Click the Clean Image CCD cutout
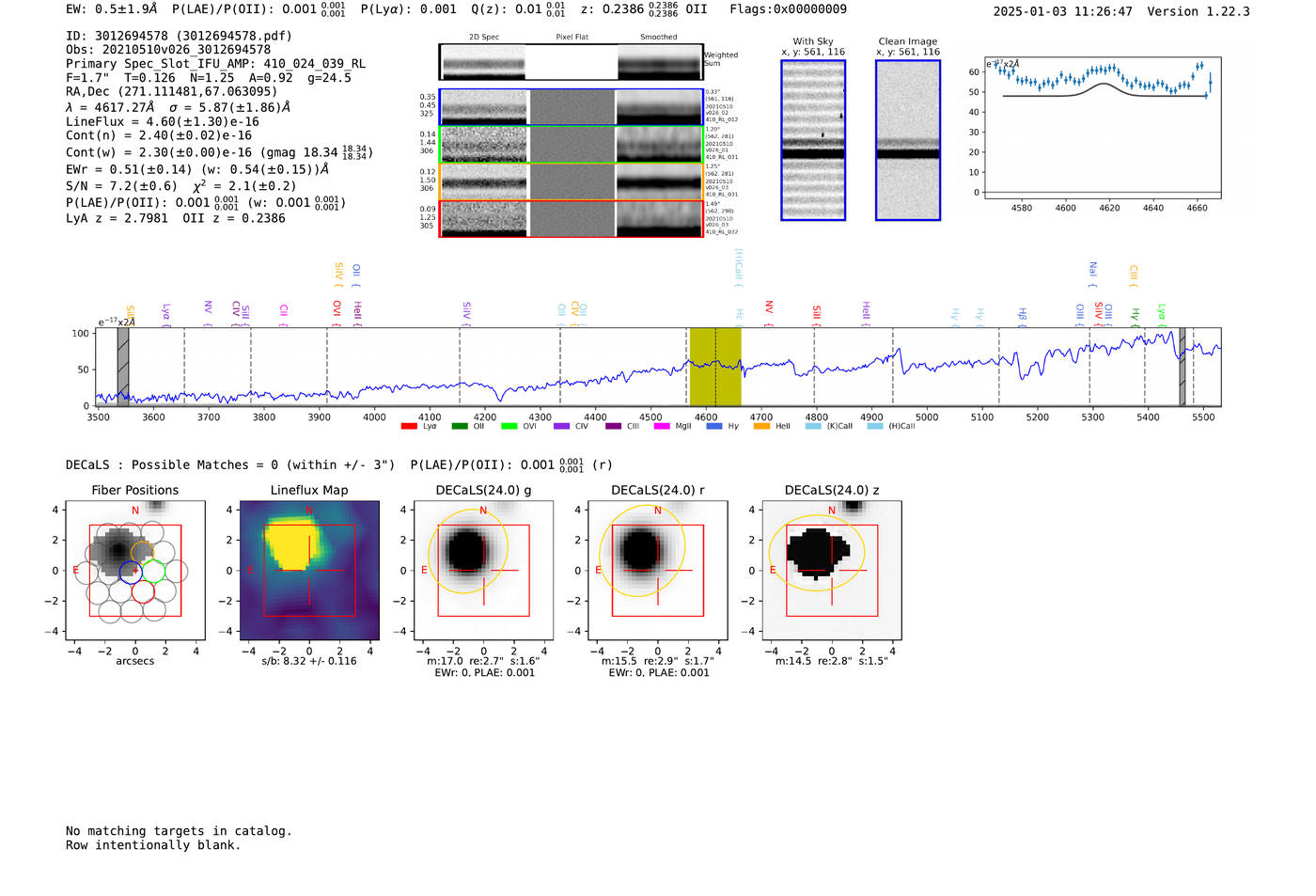The height and width of the screenshot is (896, 1316). pyautogui.click(x=908, y=140)
